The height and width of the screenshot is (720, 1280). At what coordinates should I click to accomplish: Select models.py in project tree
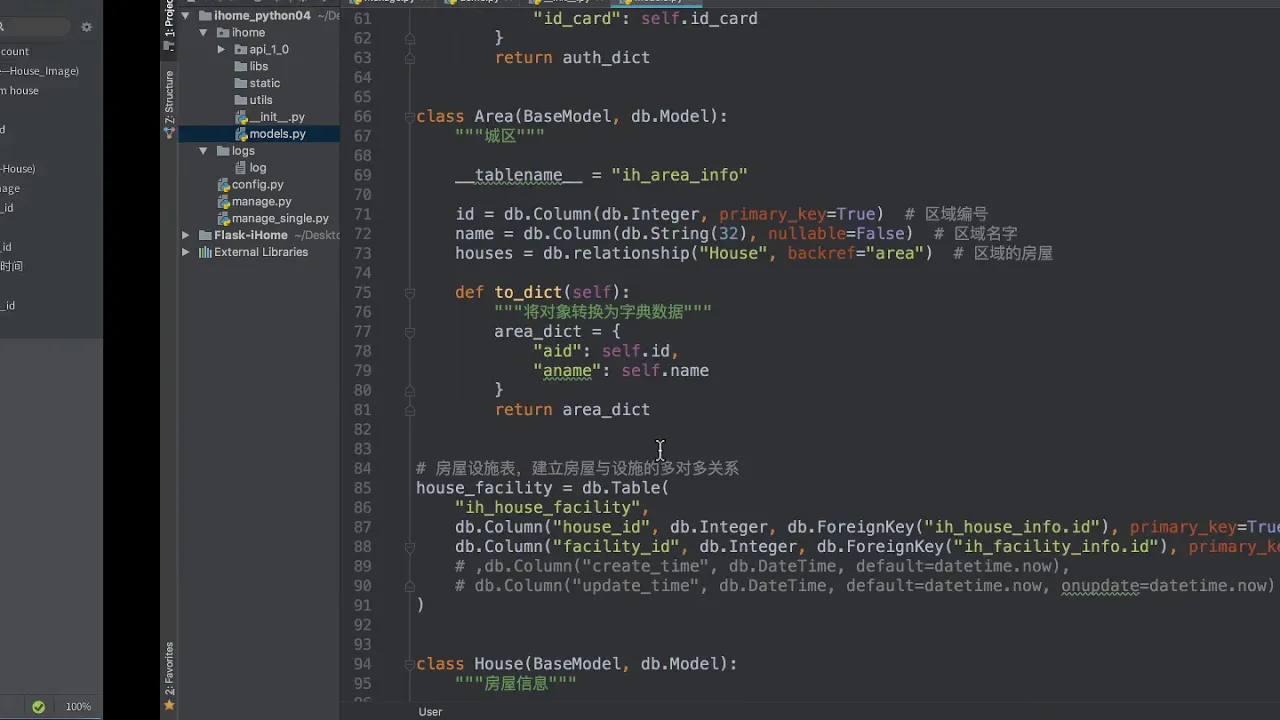click(277, 134)
